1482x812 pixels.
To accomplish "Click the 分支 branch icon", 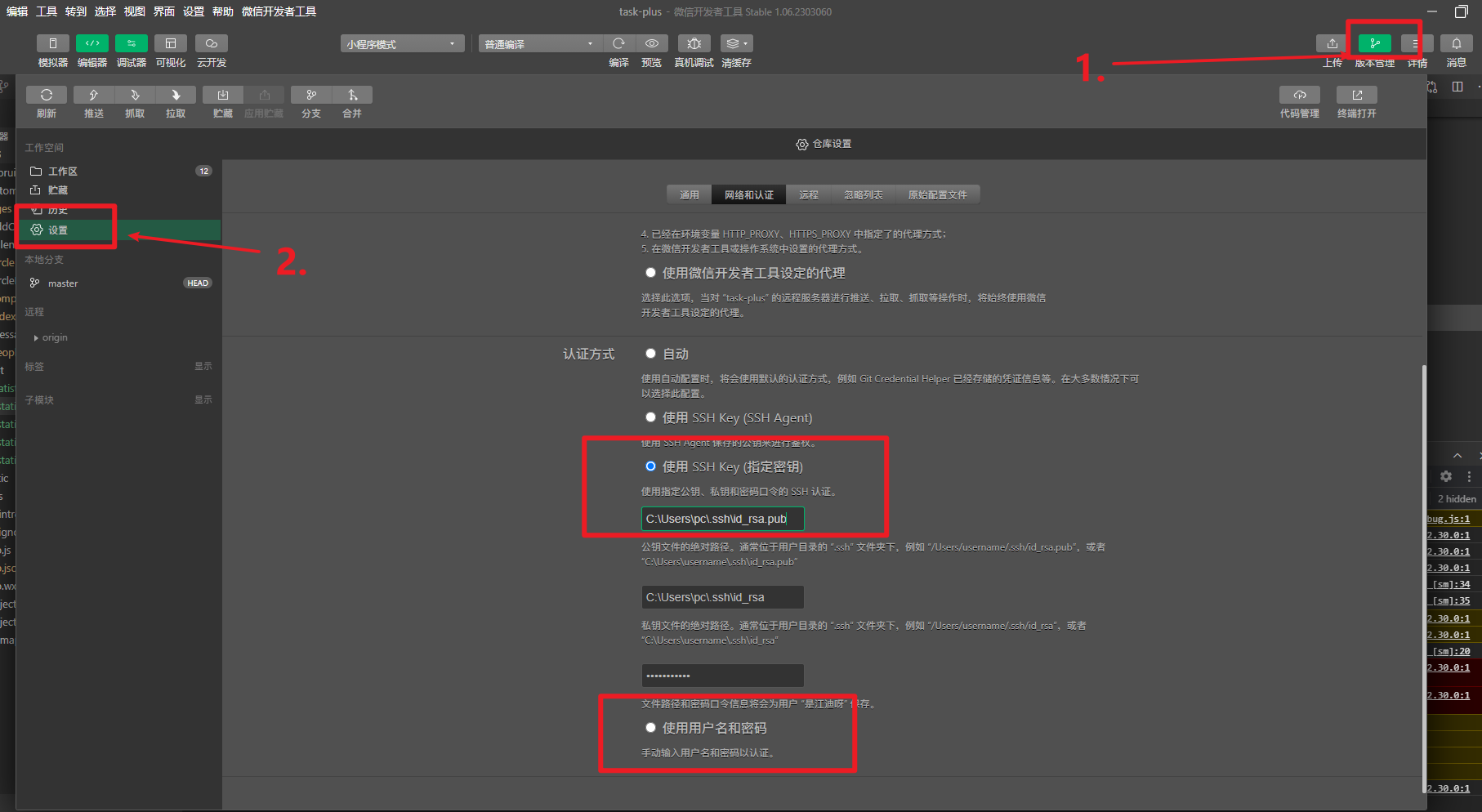I will 311,95.
